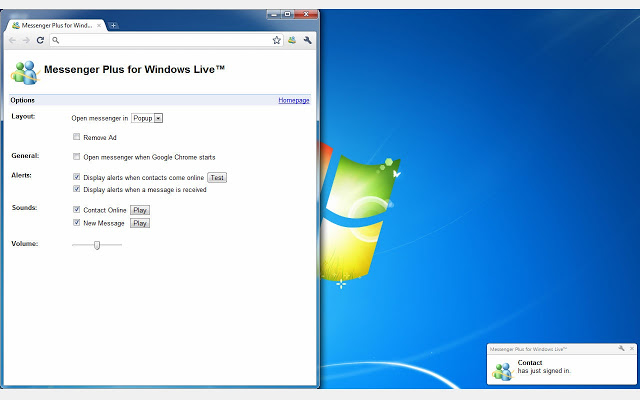The image size is (640, 400).
Task: Toggle the New Message sound checkbox
Action: pos(76,222)
